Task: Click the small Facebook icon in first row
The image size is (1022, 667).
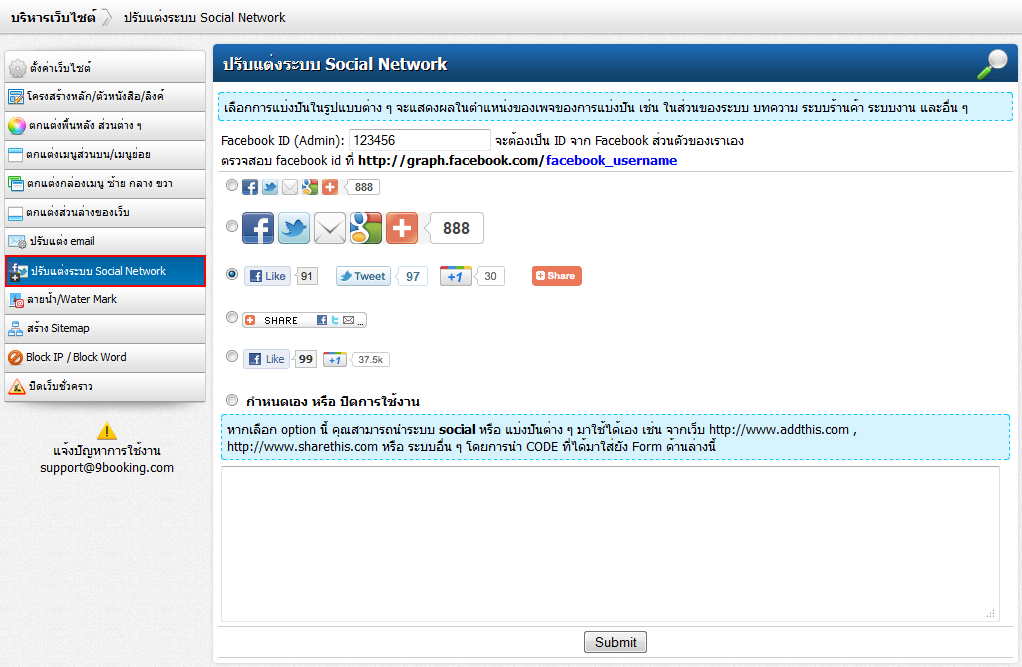Action: pyautogui.click(x=250, y=187)
